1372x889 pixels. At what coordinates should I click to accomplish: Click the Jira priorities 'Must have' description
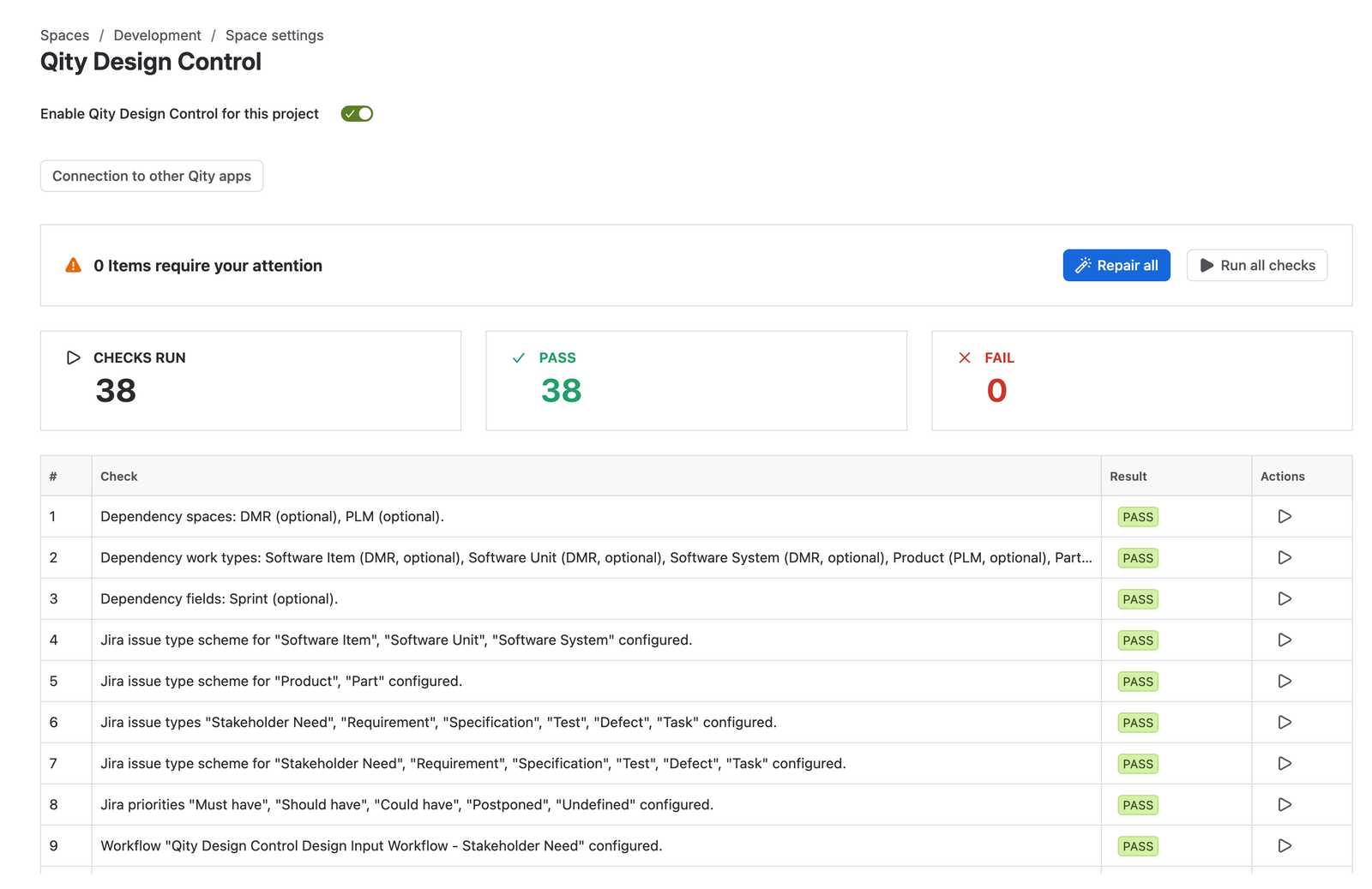point(407,804)
